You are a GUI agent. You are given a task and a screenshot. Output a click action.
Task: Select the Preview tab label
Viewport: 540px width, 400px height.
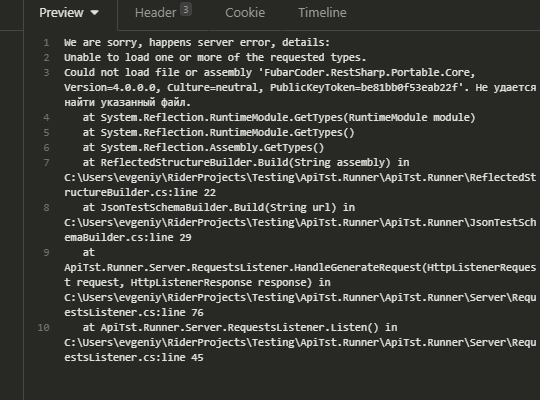tap(61, 13)
